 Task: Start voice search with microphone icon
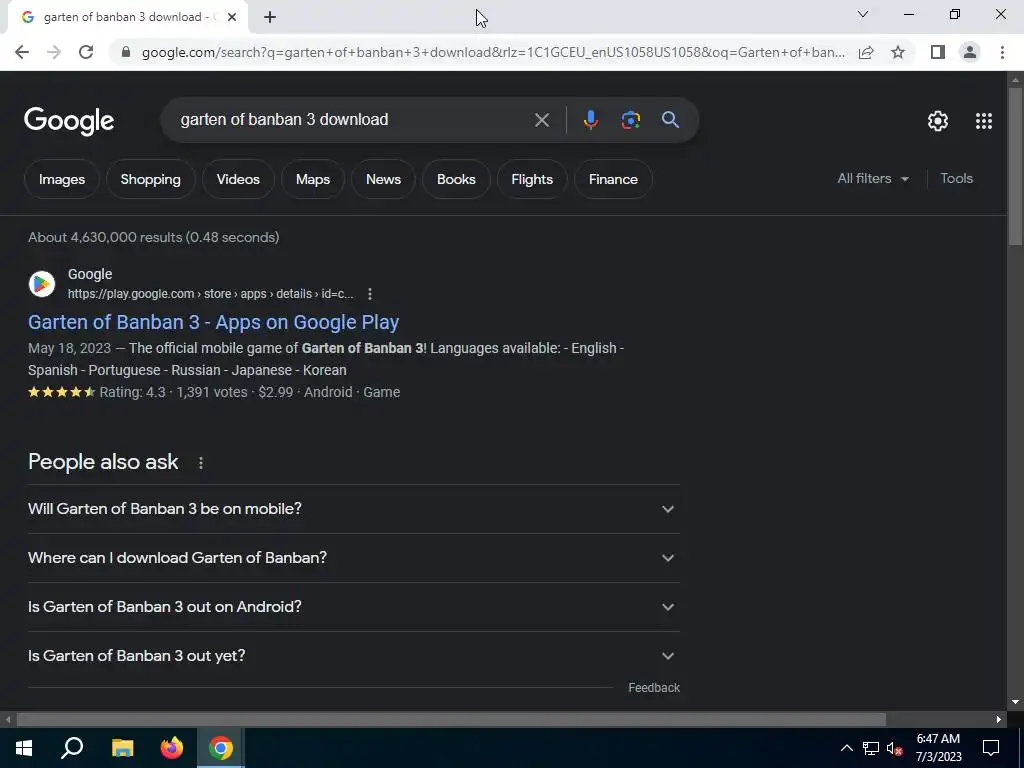coord(590,120)
